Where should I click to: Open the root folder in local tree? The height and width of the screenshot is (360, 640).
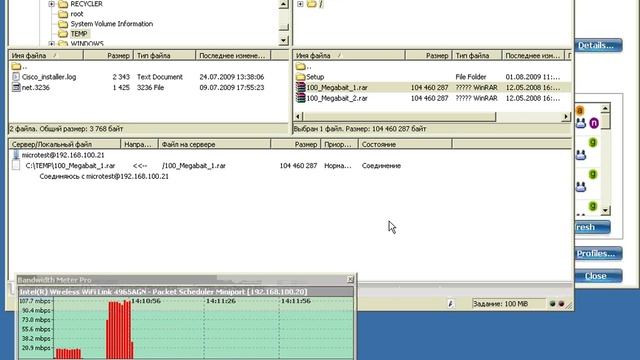(x=77, y=14)
